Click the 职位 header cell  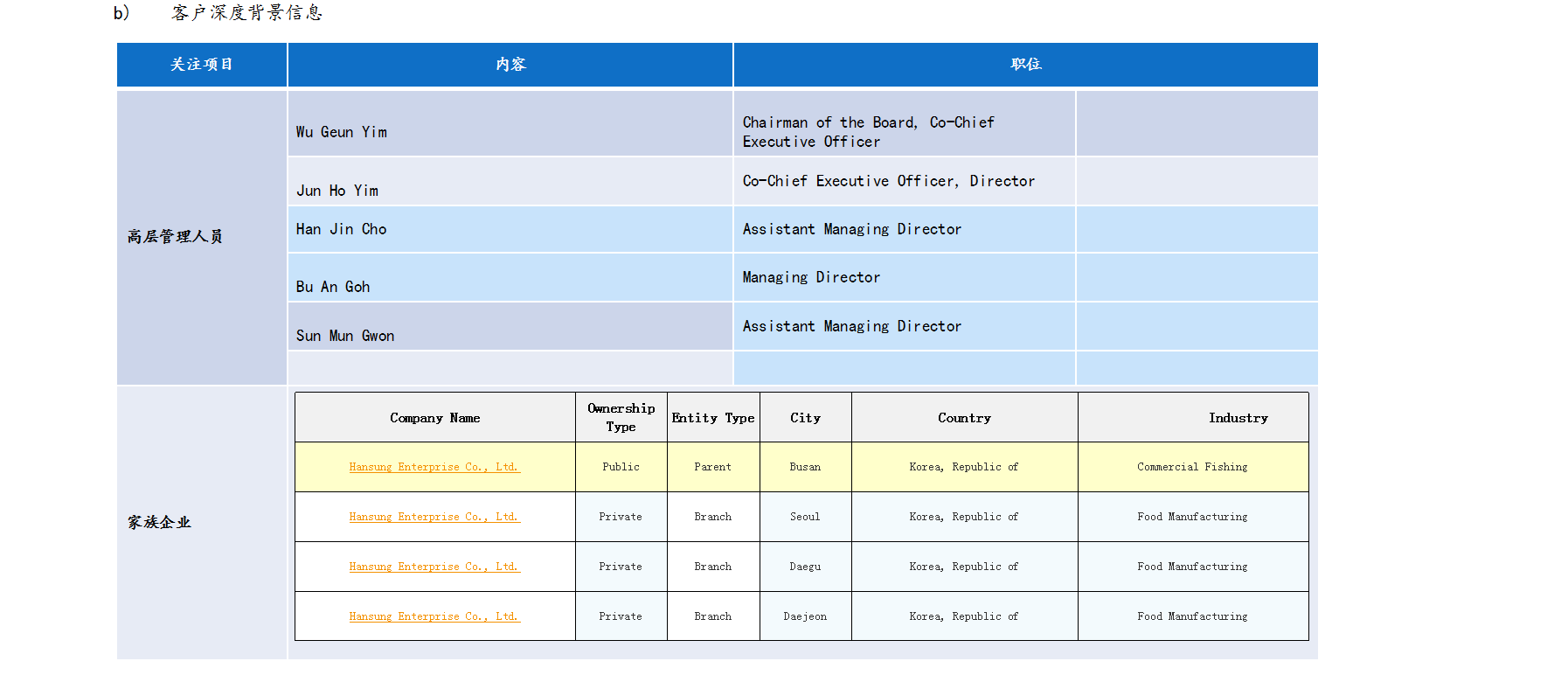pyautogui.click(x=1026, y=65)
